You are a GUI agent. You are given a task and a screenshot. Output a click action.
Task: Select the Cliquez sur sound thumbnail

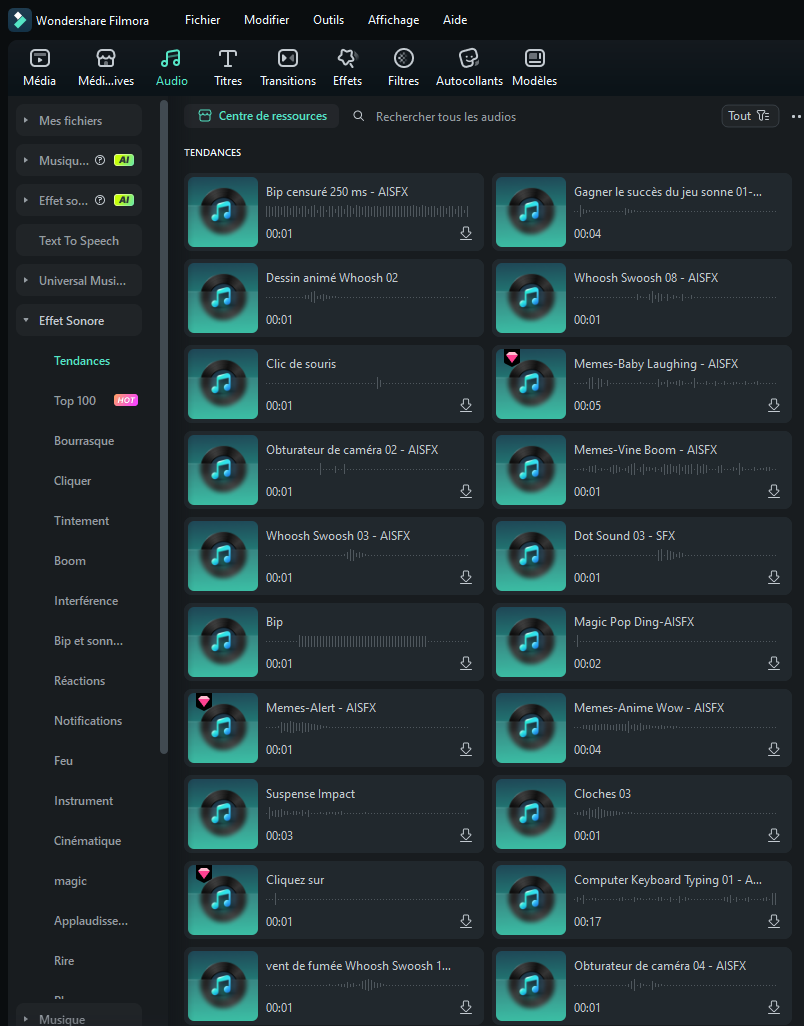coord(223,900)
